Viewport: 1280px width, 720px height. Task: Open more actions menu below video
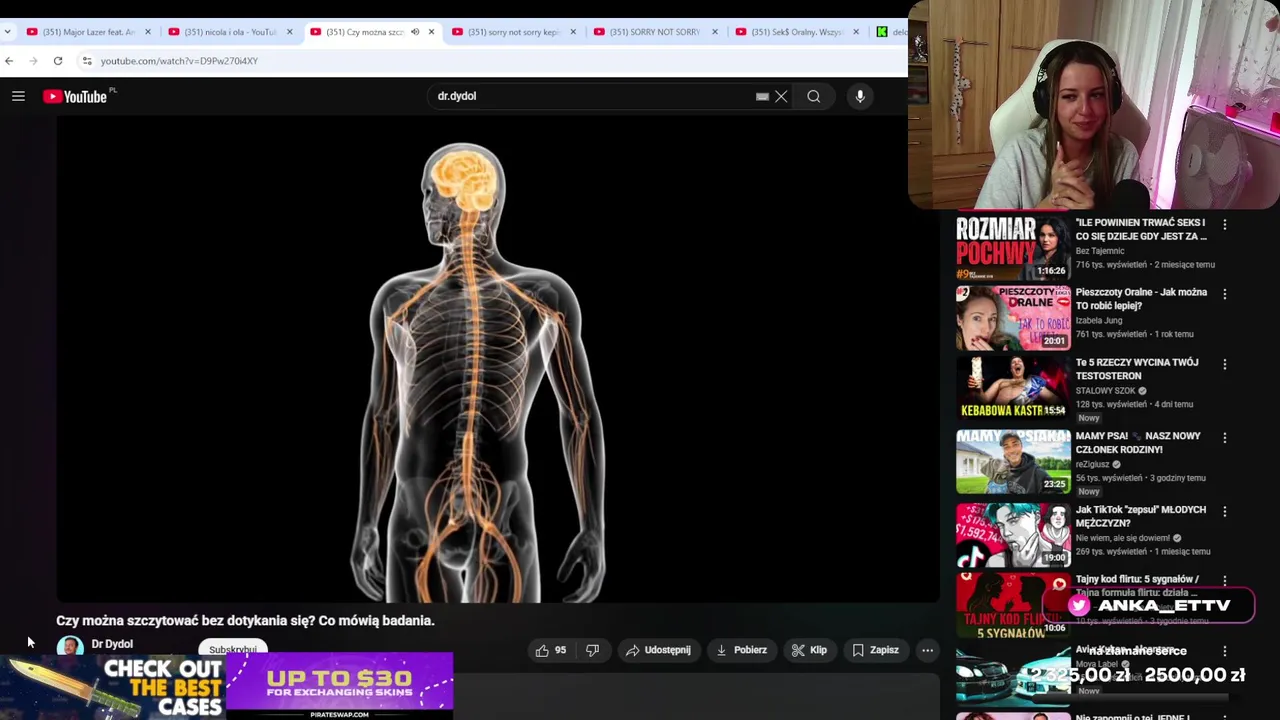pyautogui.click(x=927, y=650)
